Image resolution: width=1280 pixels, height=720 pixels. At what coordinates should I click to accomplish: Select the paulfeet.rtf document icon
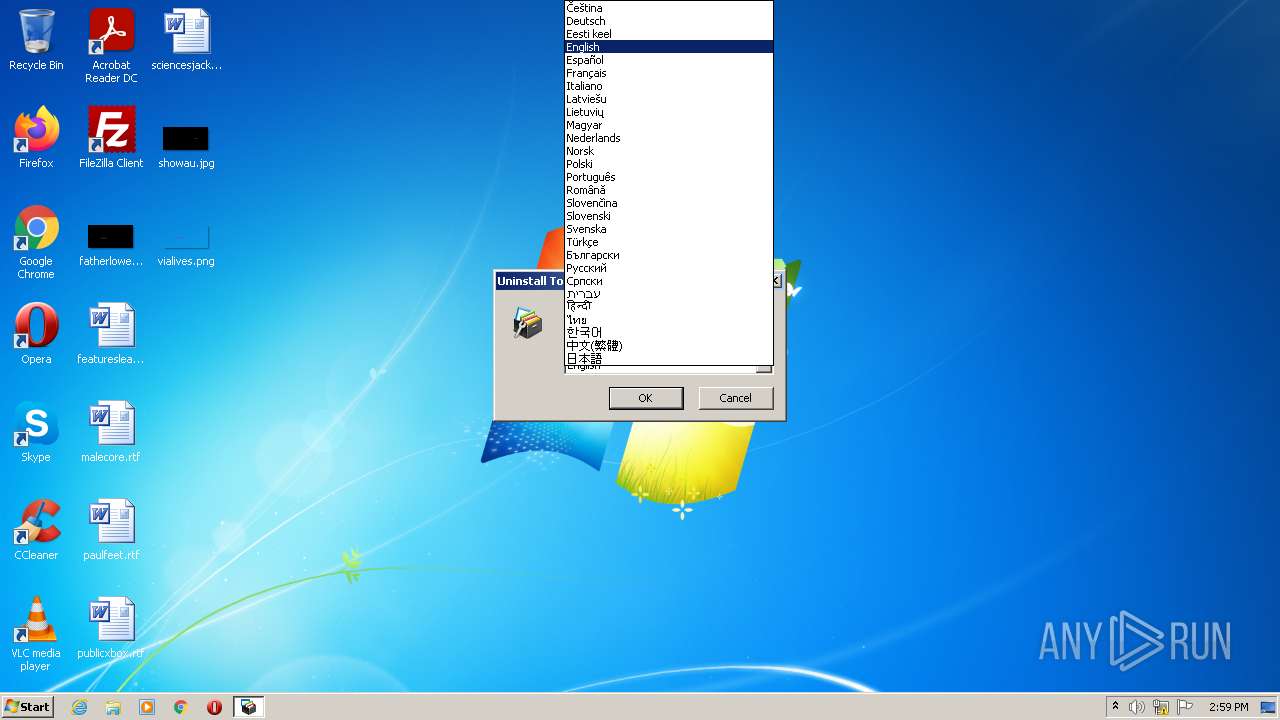tap(111, 529)
